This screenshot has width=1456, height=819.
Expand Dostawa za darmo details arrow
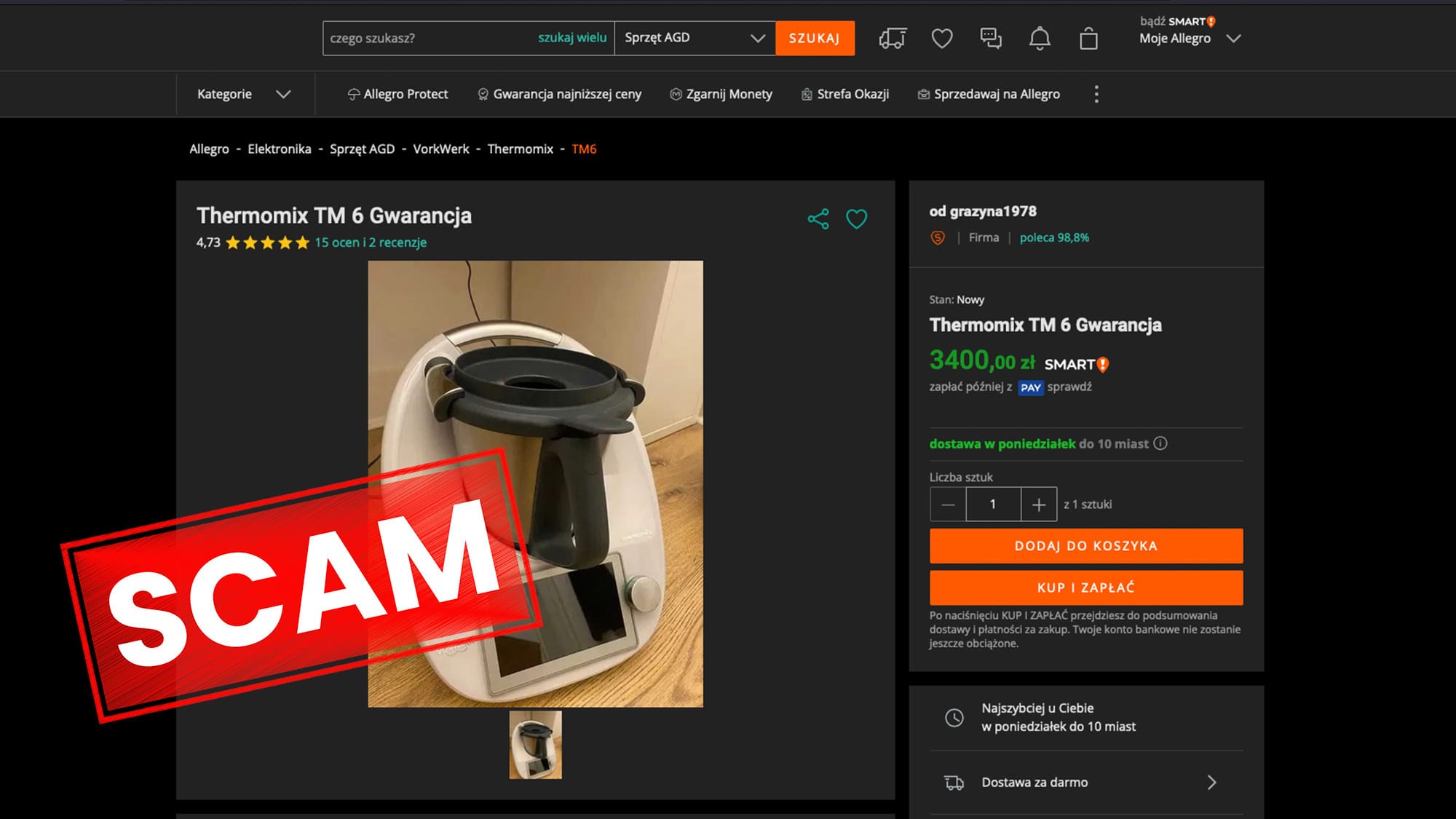(x=1211, y=783)
